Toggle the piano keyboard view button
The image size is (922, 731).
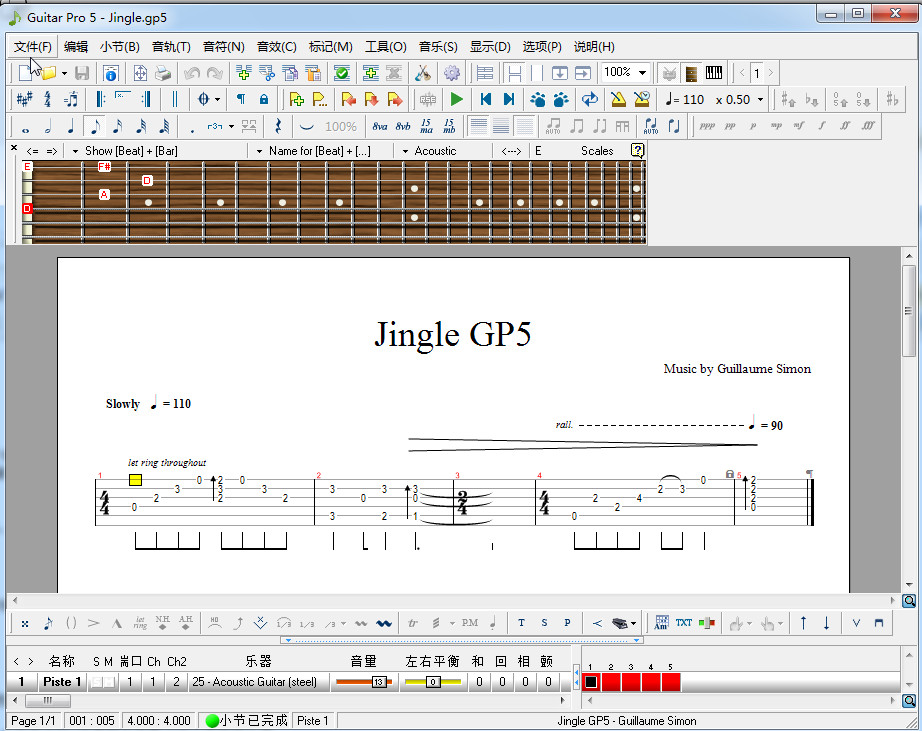714,73
